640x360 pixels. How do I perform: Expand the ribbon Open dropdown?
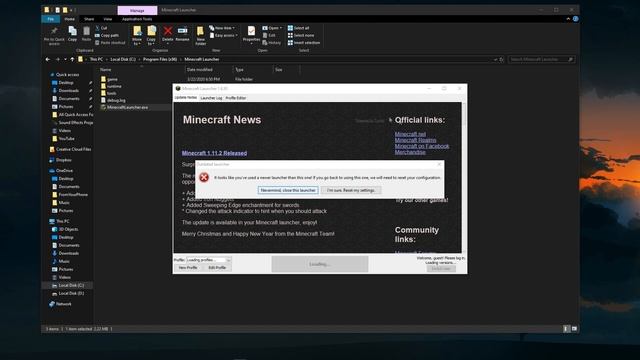click(x=272, y=28)
